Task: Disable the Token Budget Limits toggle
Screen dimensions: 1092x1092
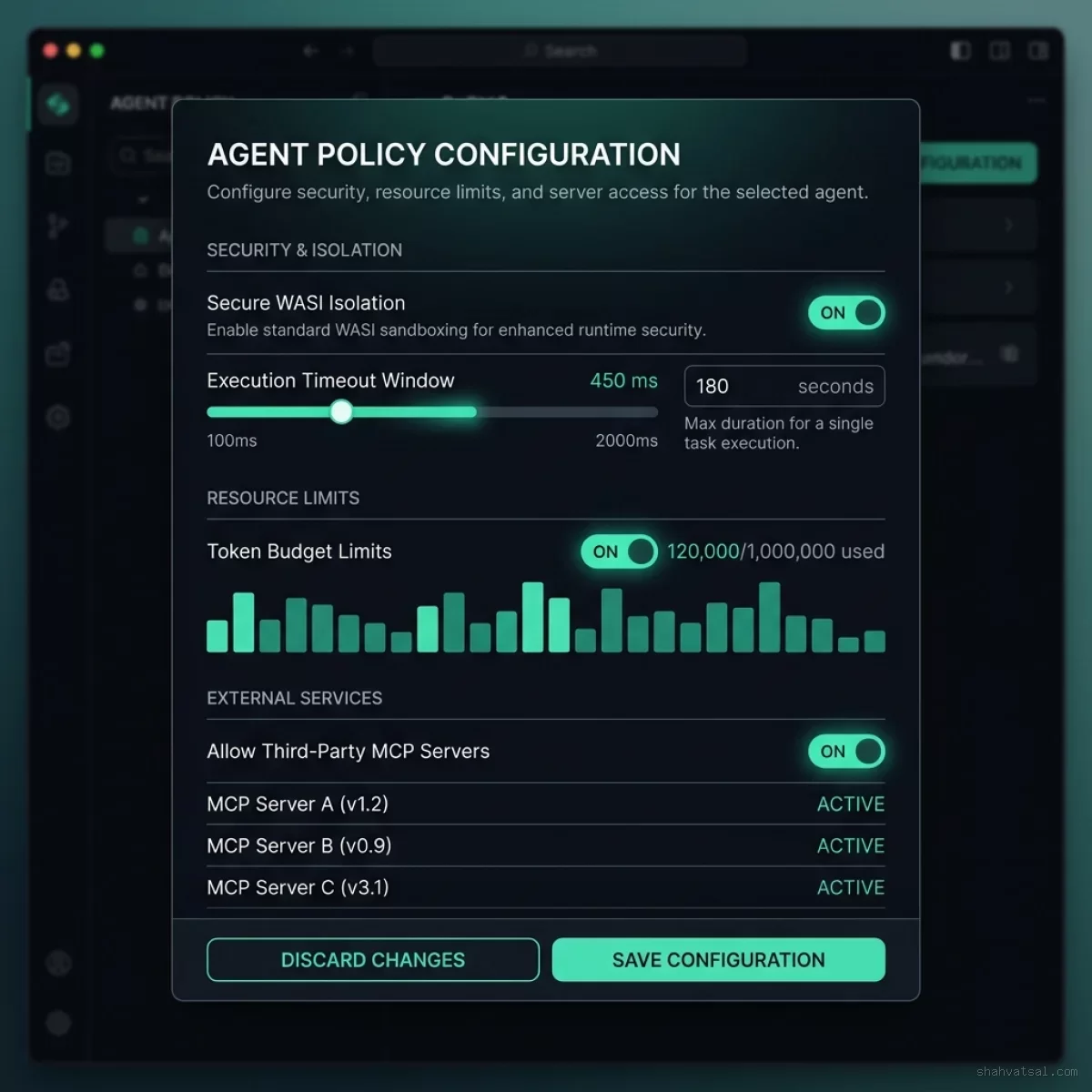Action: [x=619, y=551]
